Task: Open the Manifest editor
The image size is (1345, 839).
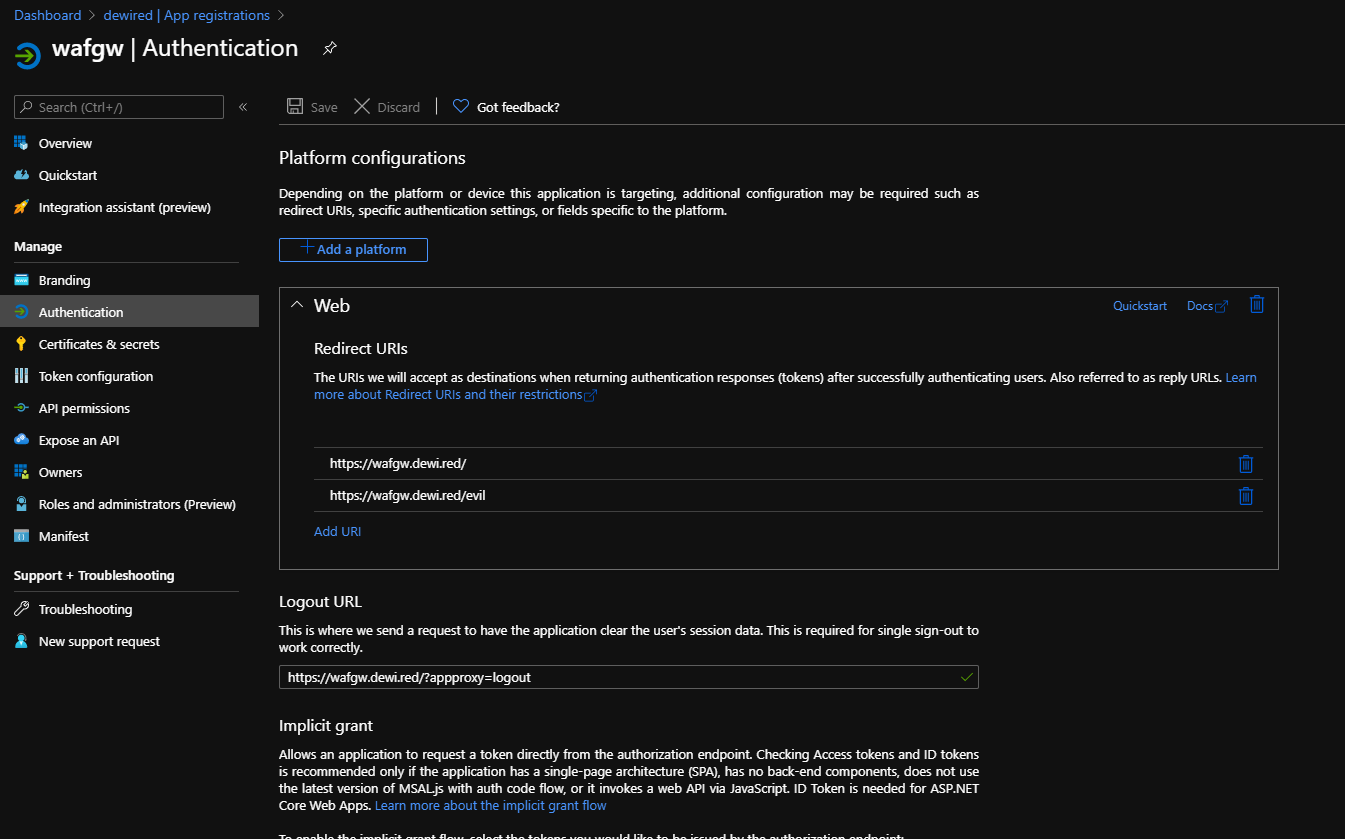Action: [63, 535]
